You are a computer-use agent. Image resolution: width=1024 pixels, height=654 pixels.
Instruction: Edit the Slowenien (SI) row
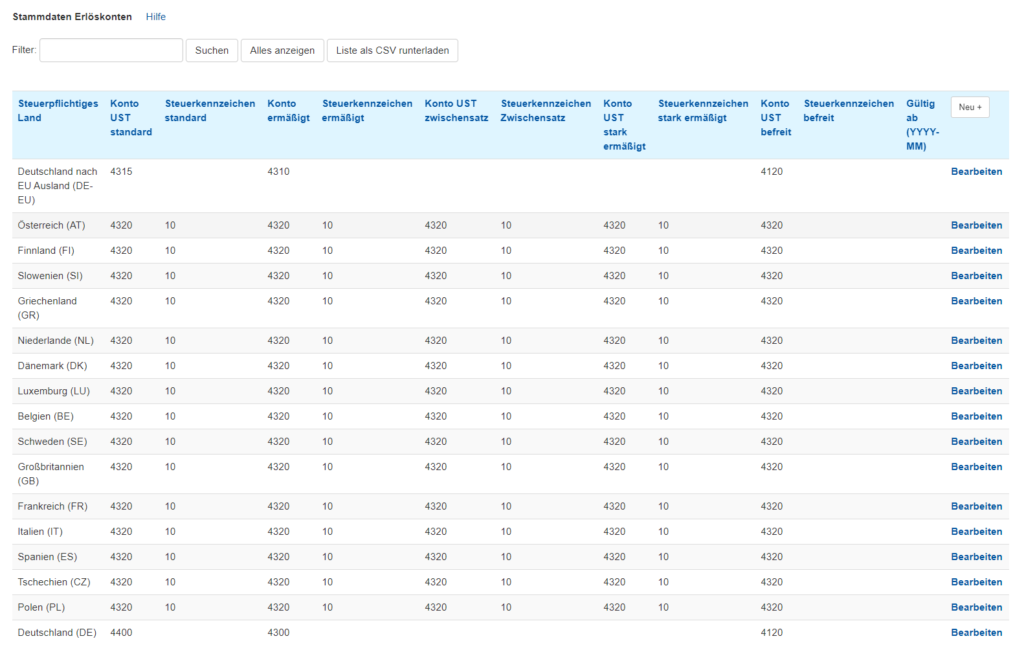976,276
